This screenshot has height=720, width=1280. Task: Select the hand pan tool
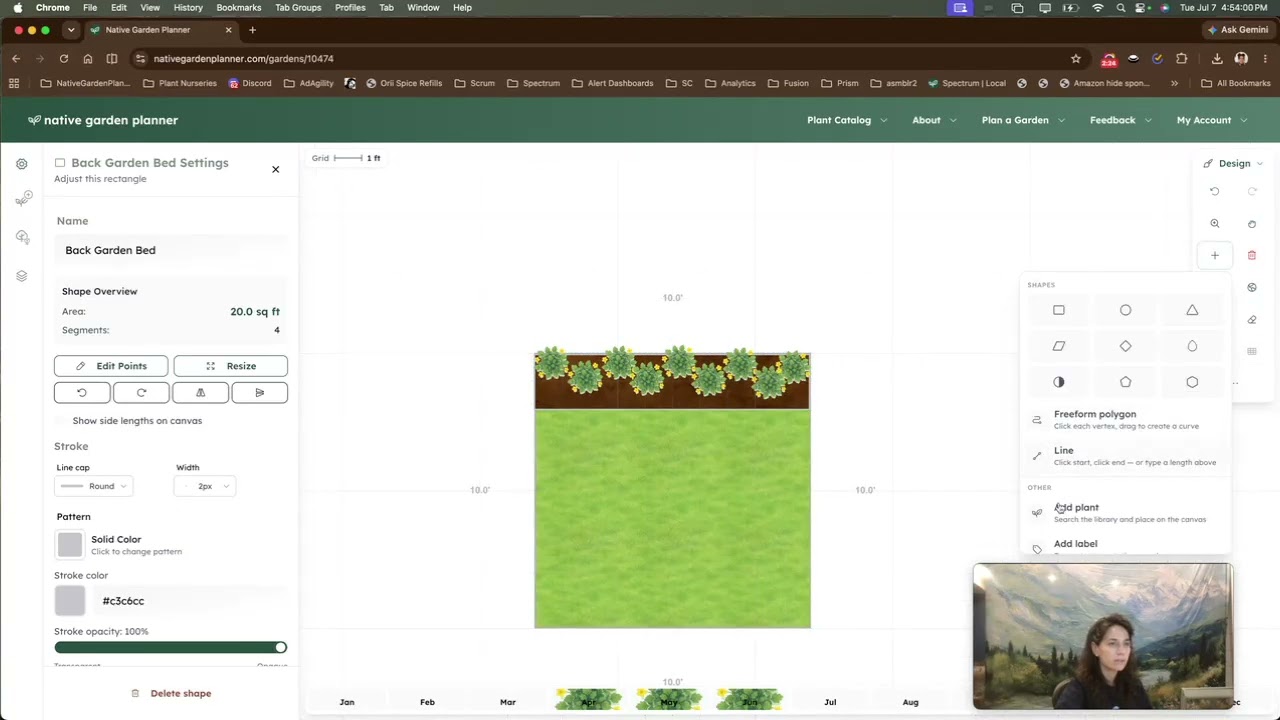pyautogui.click(x=1252, y=224)
